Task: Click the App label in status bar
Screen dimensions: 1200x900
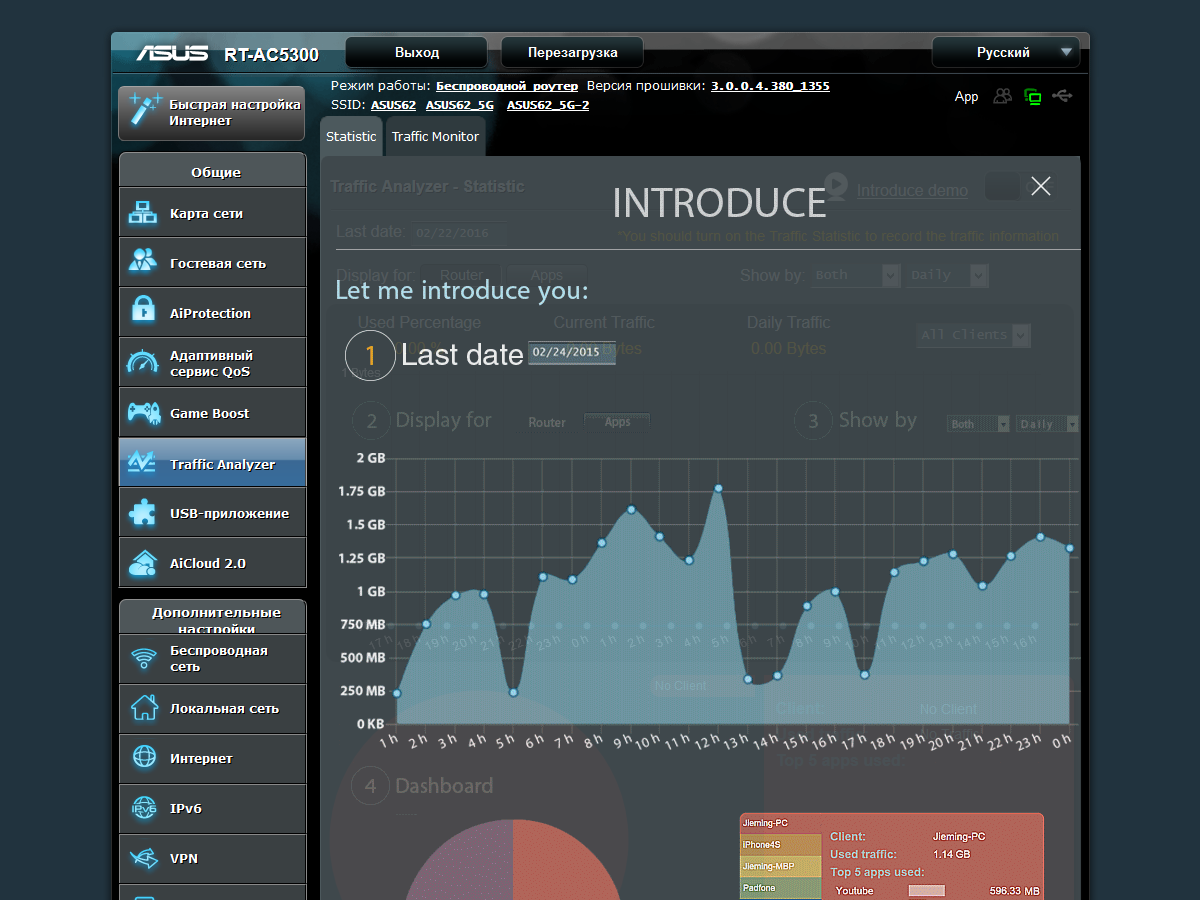Action: click(x=966, y=97)
